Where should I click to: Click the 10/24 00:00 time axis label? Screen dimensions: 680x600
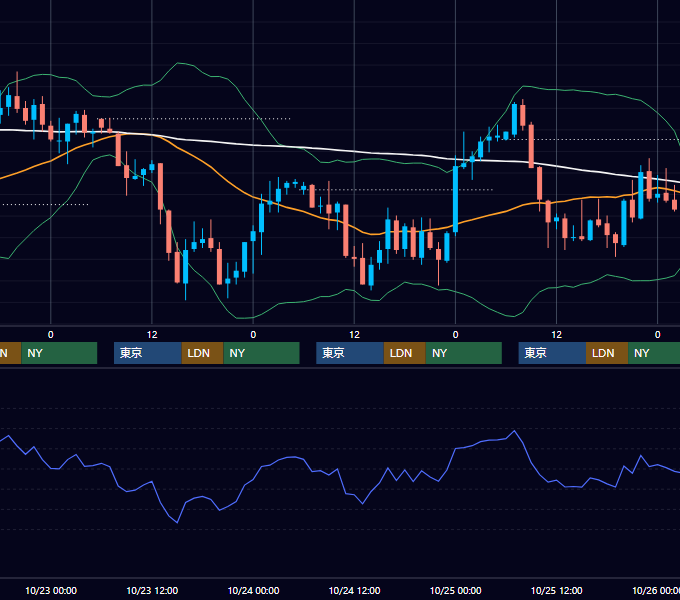pyautogui.click(x=253, y=590)
